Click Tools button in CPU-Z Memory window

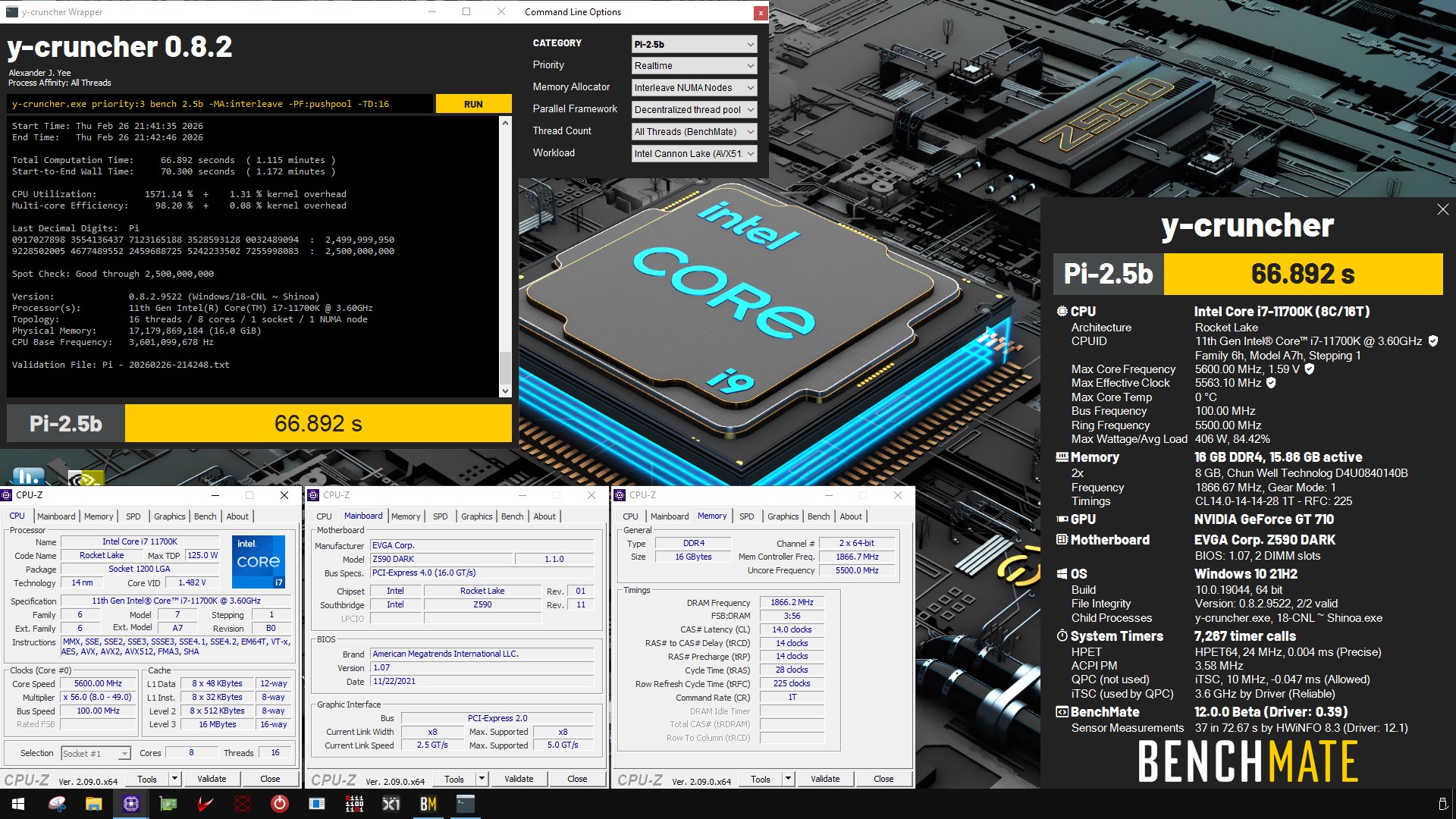pos(761,779)
